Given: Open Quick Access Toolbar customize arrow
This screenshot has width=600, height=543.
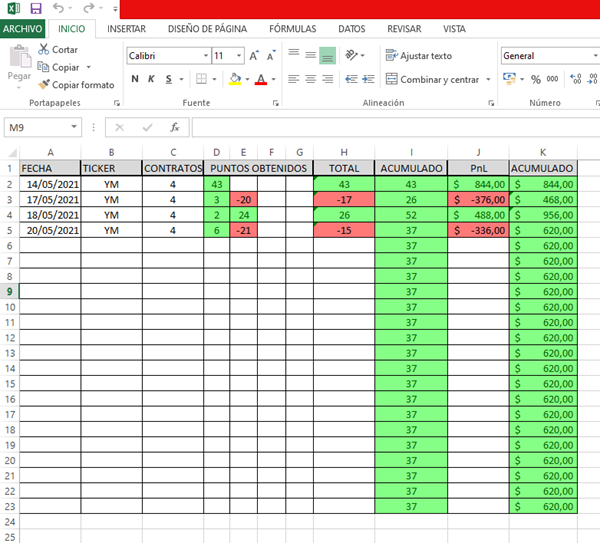Looking at the screenshot, I should coord(115,8).
